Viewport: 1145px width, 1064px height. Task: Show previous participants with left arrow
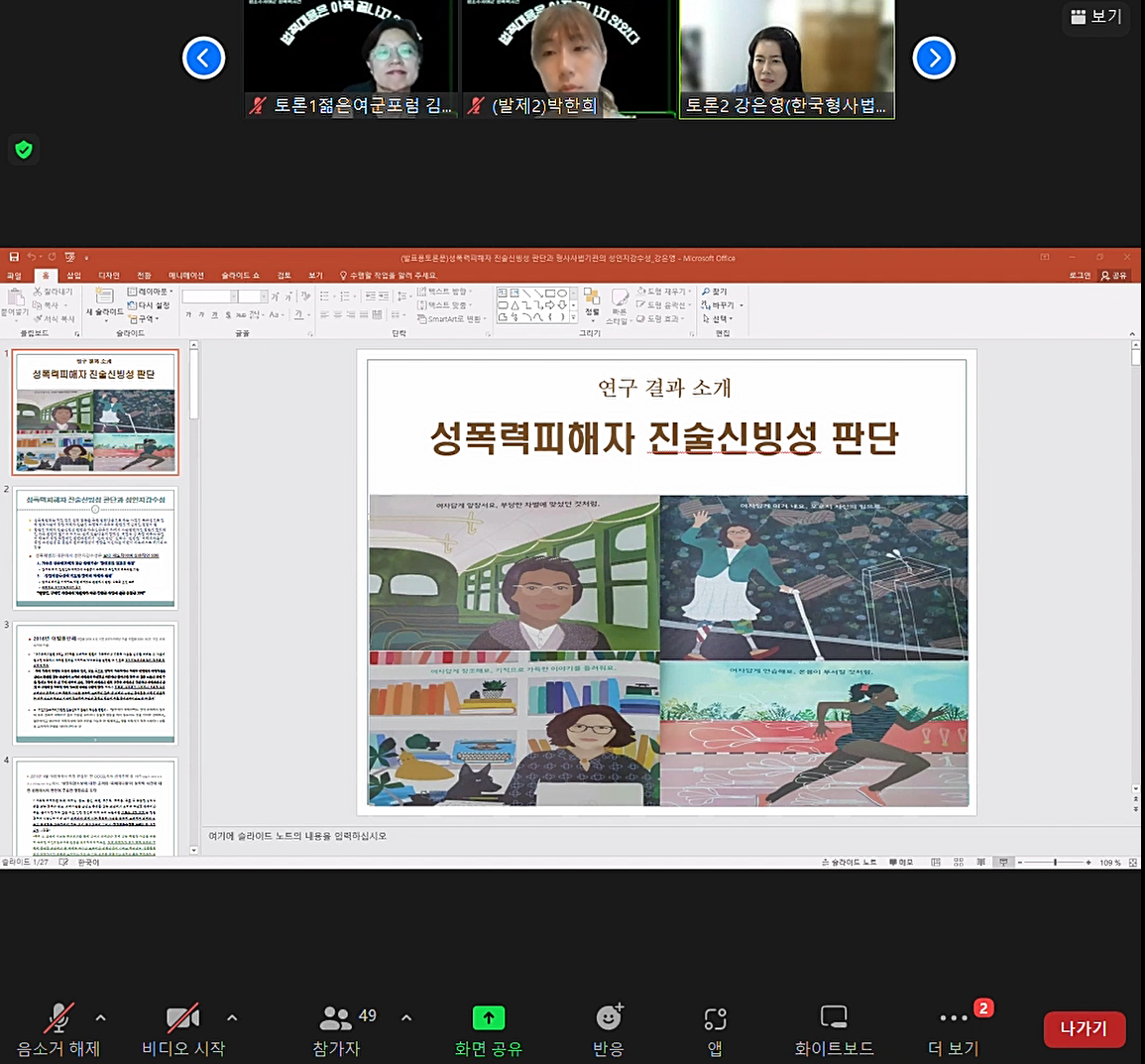[x=204, y=58]
